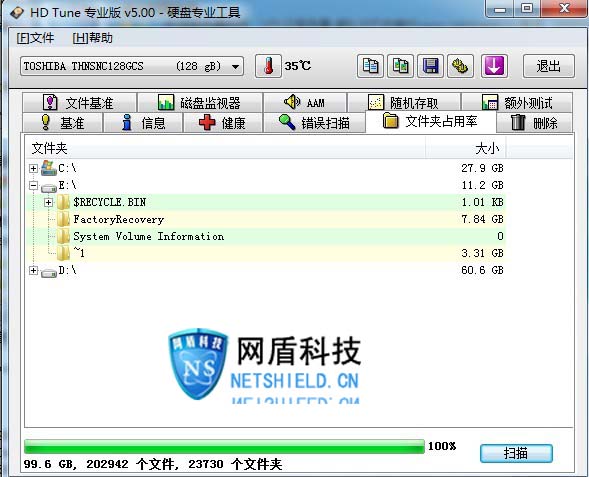Click the thermometer temperature icon

[x=268, y=66]
